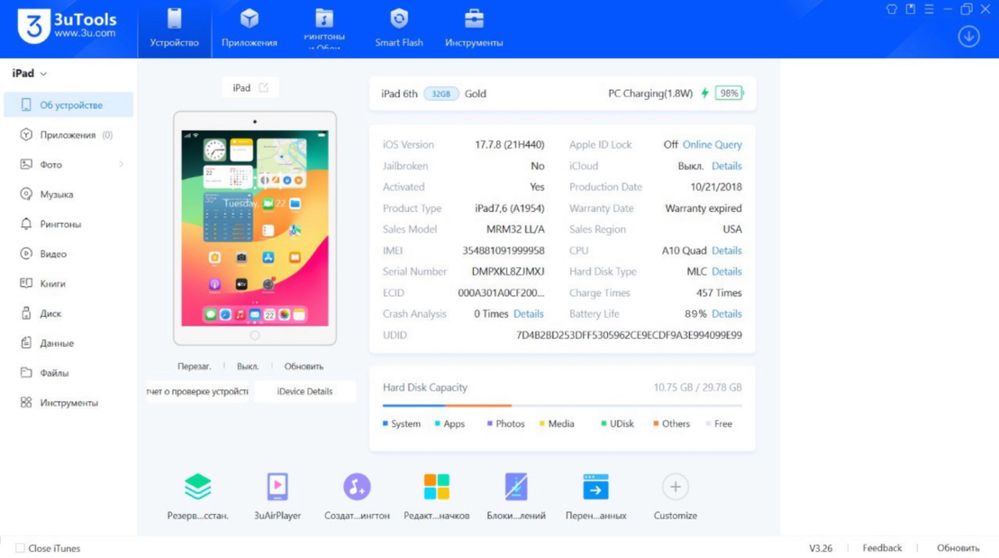Open Книги in the sidebar
This screenshot has height=558, width=999.
click(x=69, y=283)
